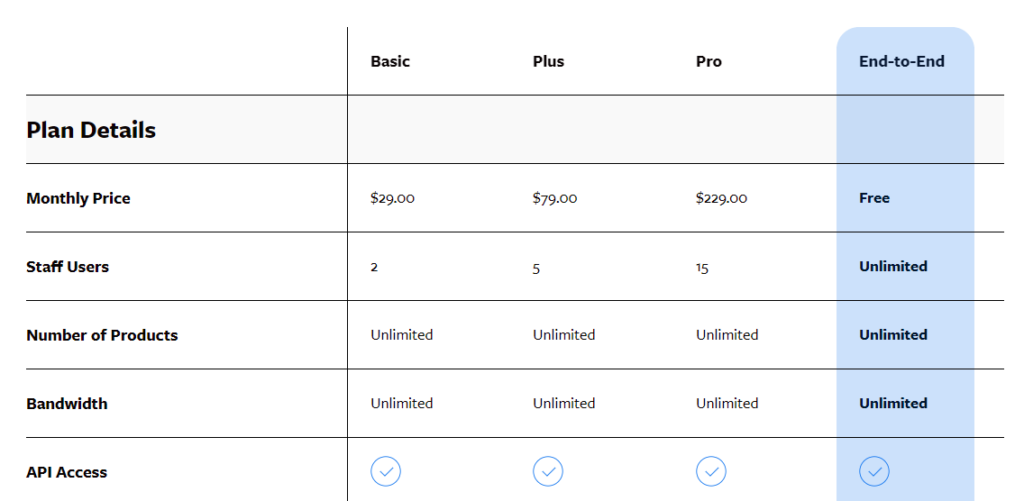Click Unlimited Staff Users under End-to-End
Screen dimensions: 1024x501
coord(893,267)
